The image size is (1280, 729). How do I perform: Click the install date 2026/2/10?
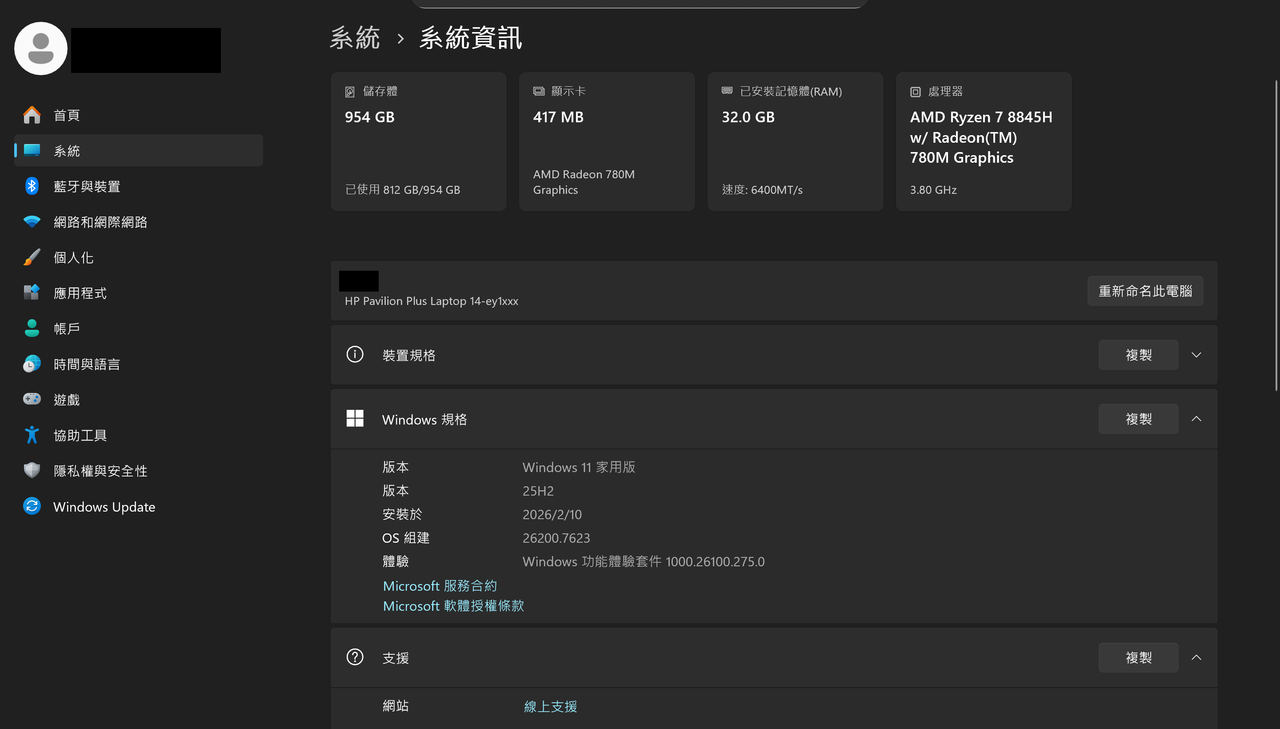click(552, 514)
